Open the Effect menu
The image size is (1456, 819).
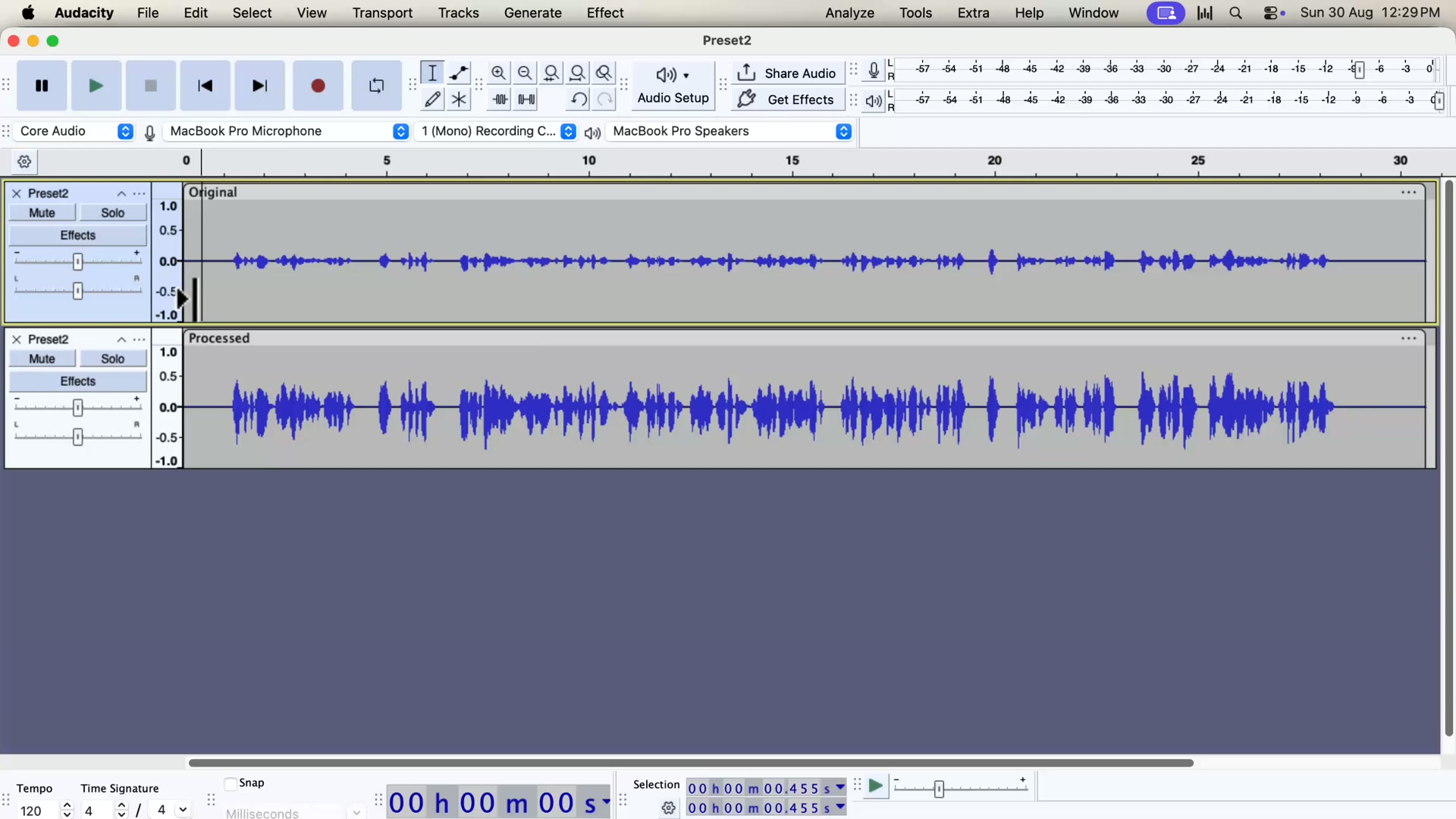click(605, 13)
